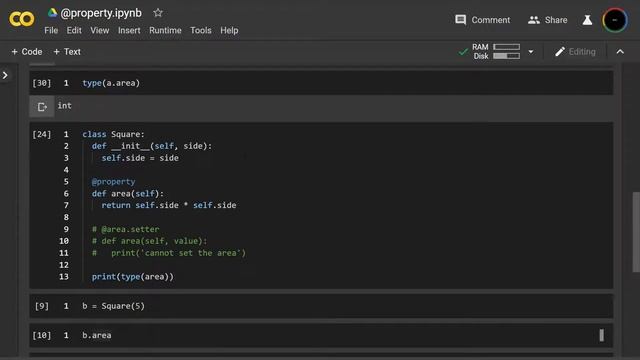This screenshot has width=640, height=360.
Task: Click the 'b = Square(5)' code
Action: pos(113,306)
